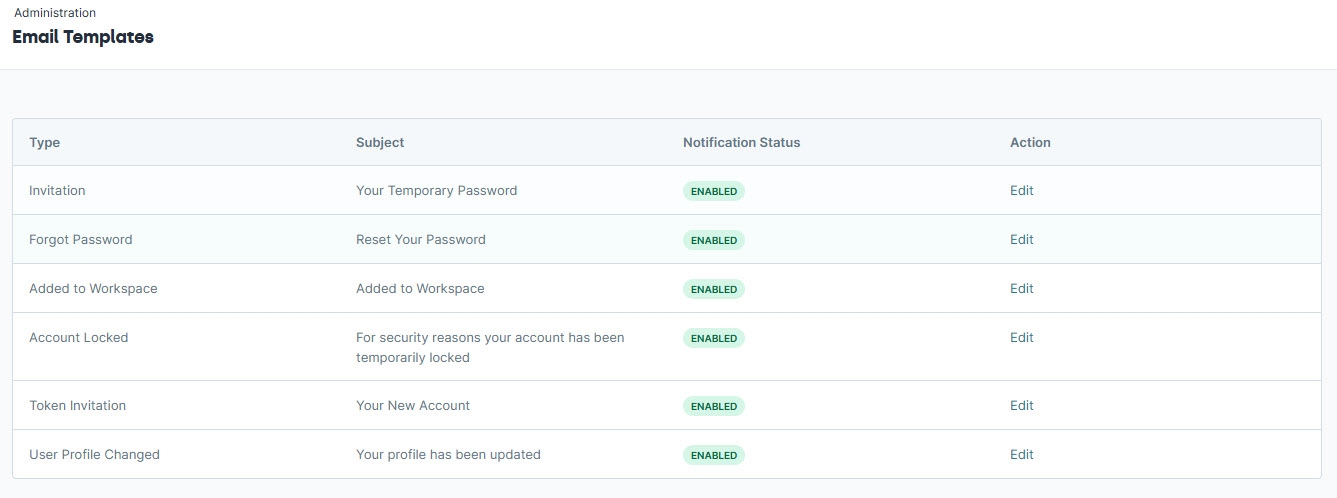Image resolution: width=1337 pixels, height=498 pixels.
Task: Click the Subject column header
Action: [380, 142]
